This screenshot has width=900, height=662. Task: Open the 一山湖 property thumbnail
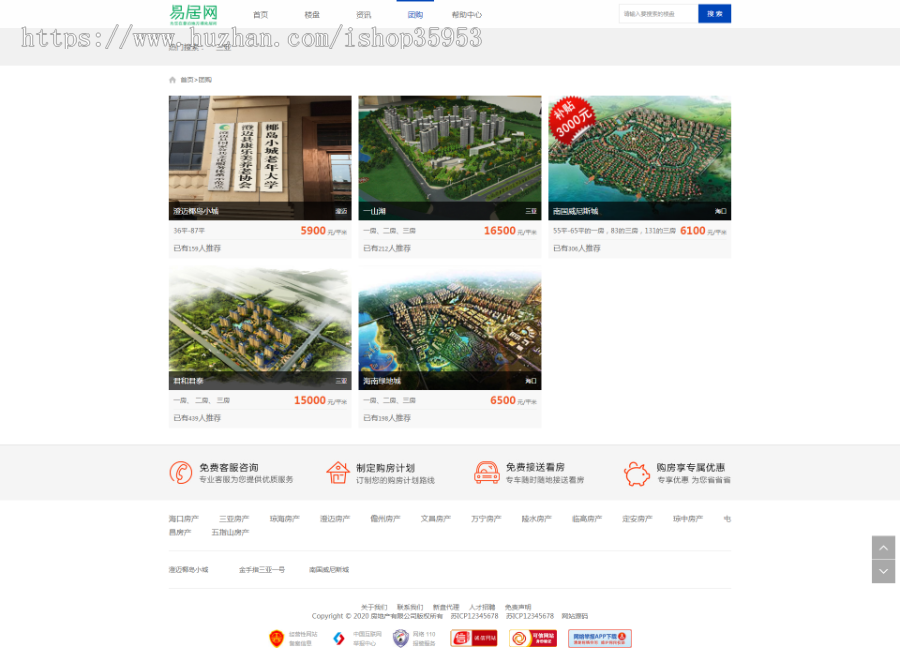(x=449, y=157)
